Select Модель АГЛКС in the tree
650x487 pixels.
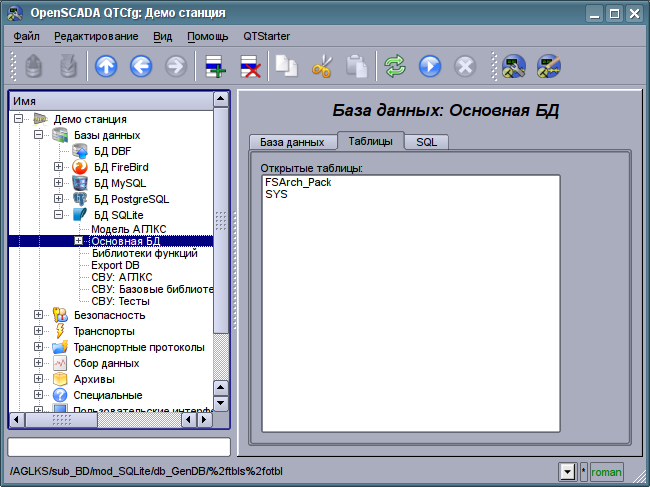coord(129,229)
